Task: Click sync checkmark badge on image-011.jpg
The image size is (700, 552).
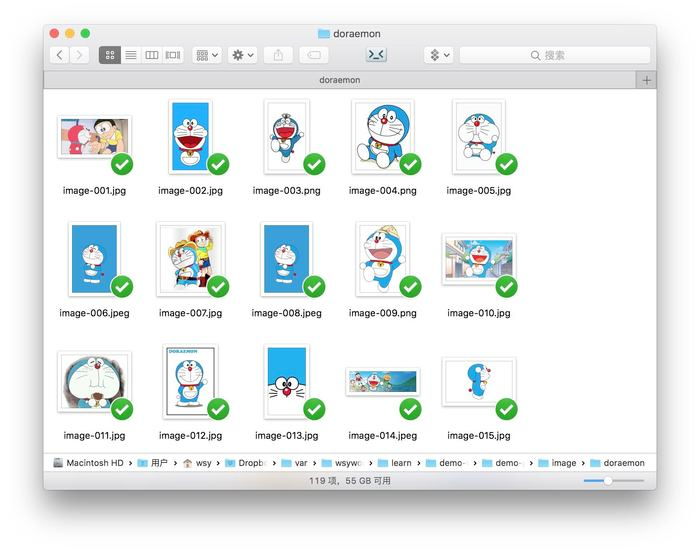Action: click(x=122, y=409)
